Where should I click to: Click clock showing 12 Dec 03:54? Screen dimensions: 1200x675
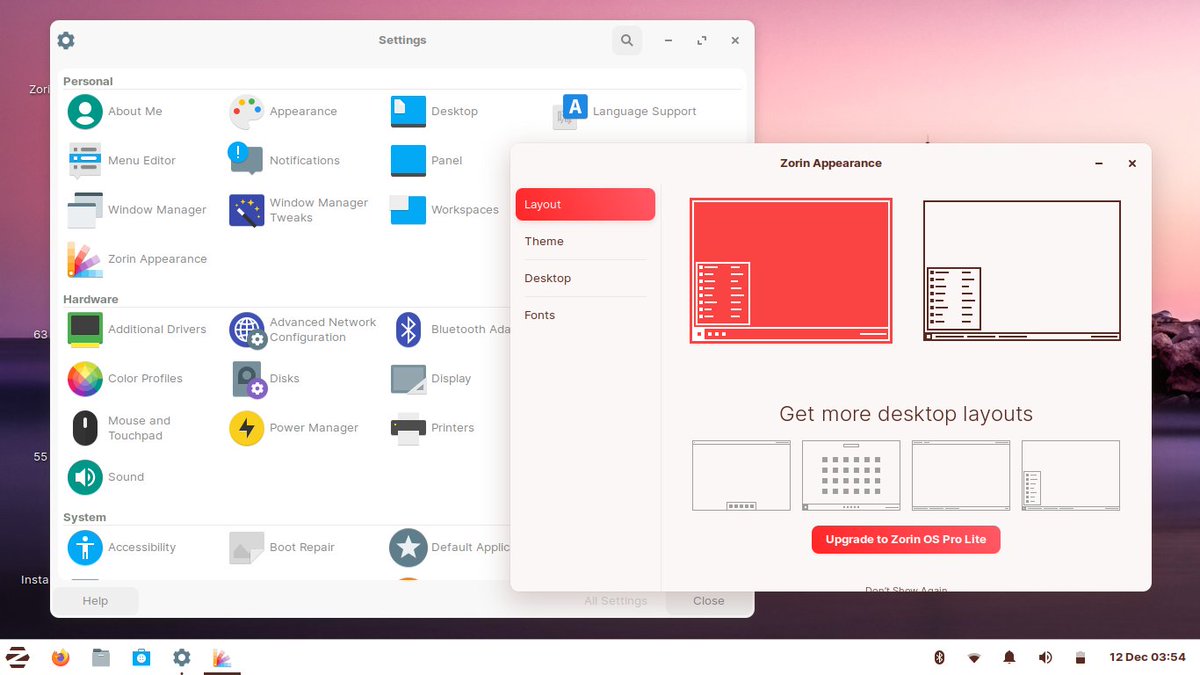tap(1147, 657)
